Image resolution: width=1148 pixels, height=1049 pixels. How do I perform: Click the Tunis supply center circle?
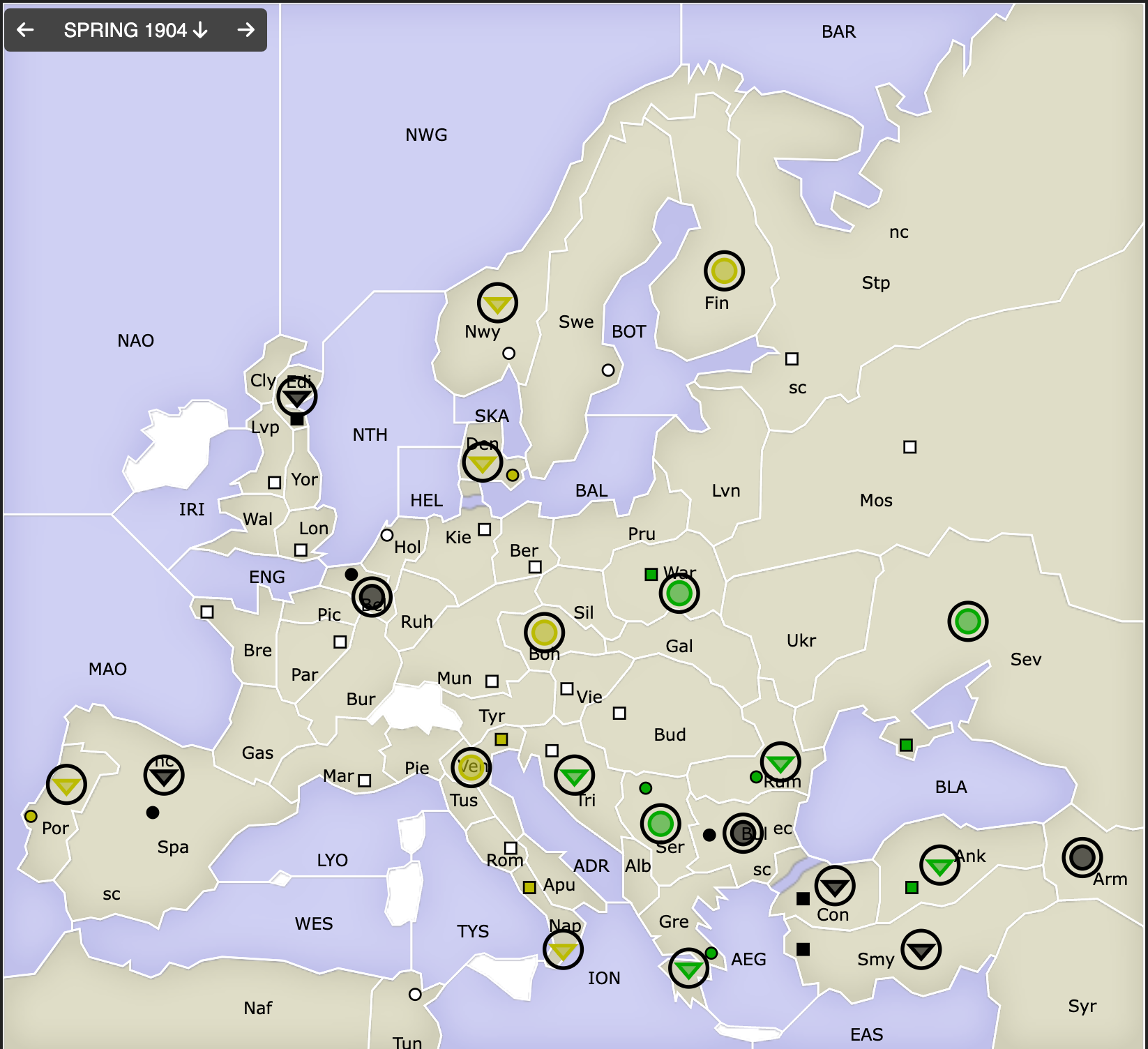pos(415,995)
